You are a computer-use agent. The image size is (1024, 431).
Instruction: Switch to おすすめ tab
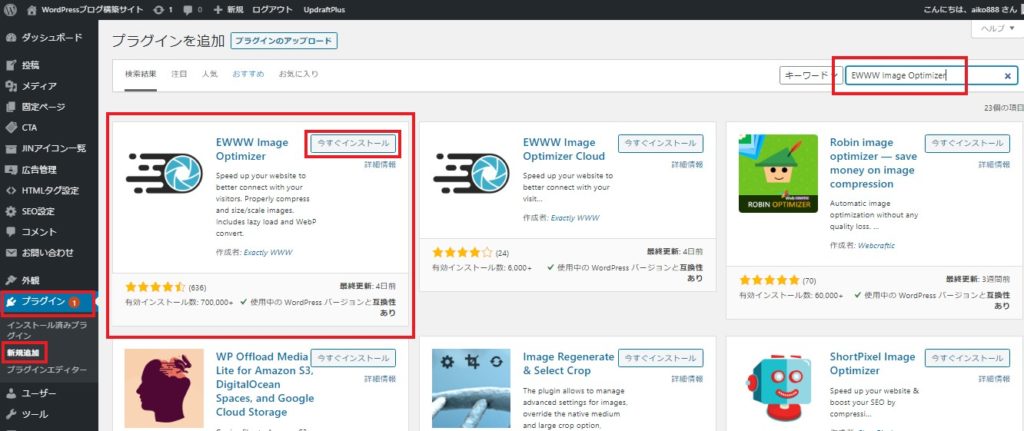click(x=248, y=74)
